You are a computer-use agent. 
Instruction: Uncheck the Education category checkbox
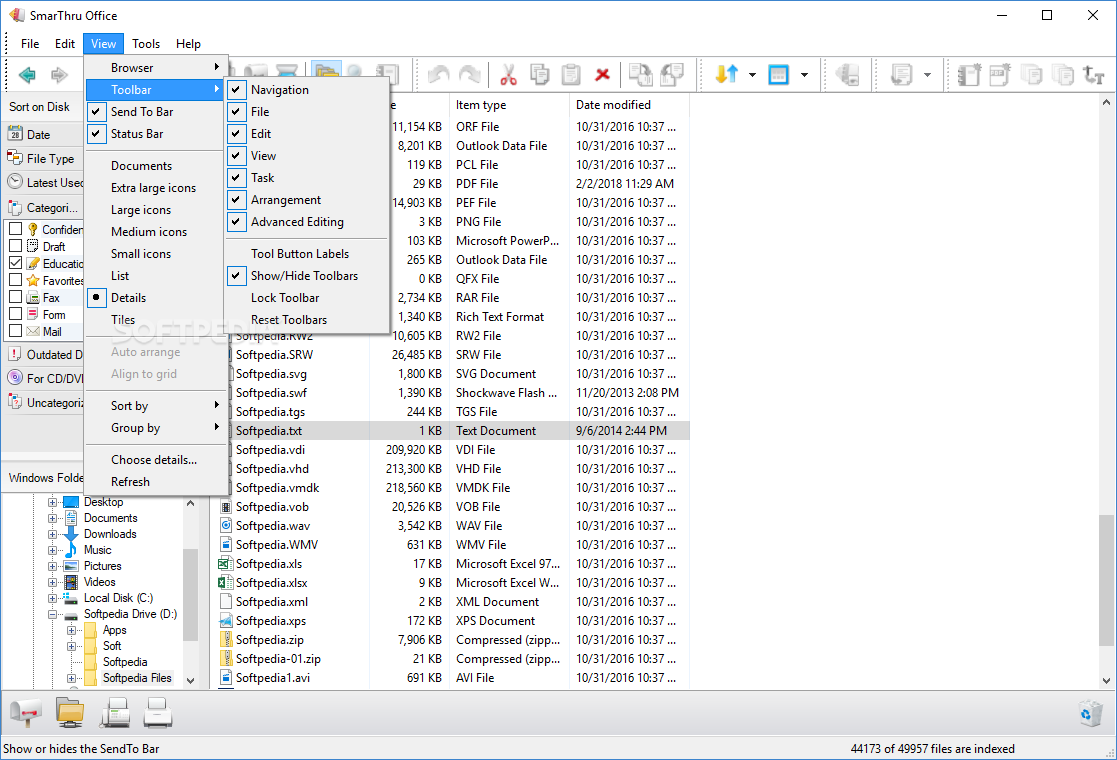pos(15,263)
